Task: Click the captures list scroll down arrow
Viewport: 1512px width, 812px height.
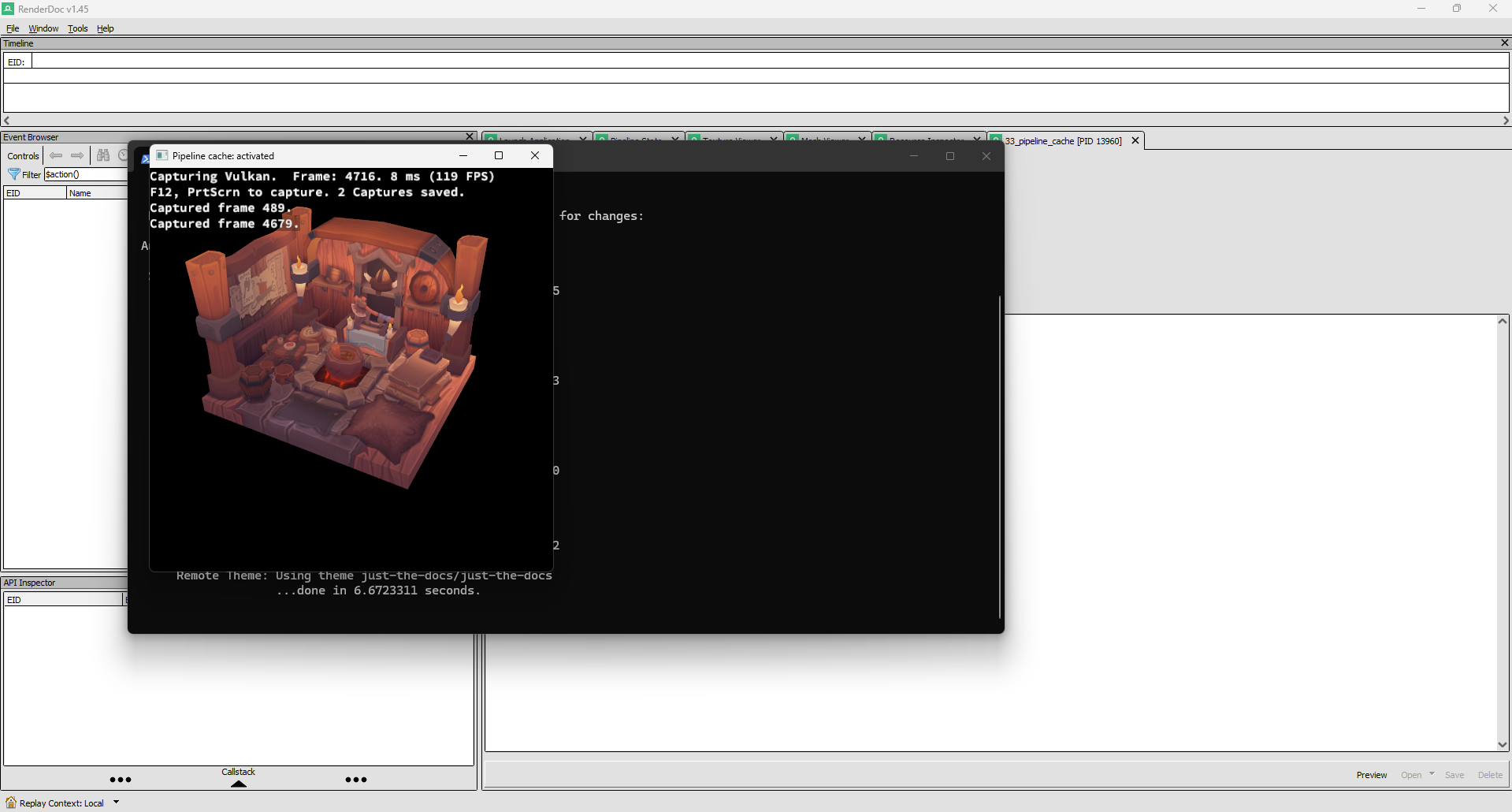Action: tap(1503, 744)
